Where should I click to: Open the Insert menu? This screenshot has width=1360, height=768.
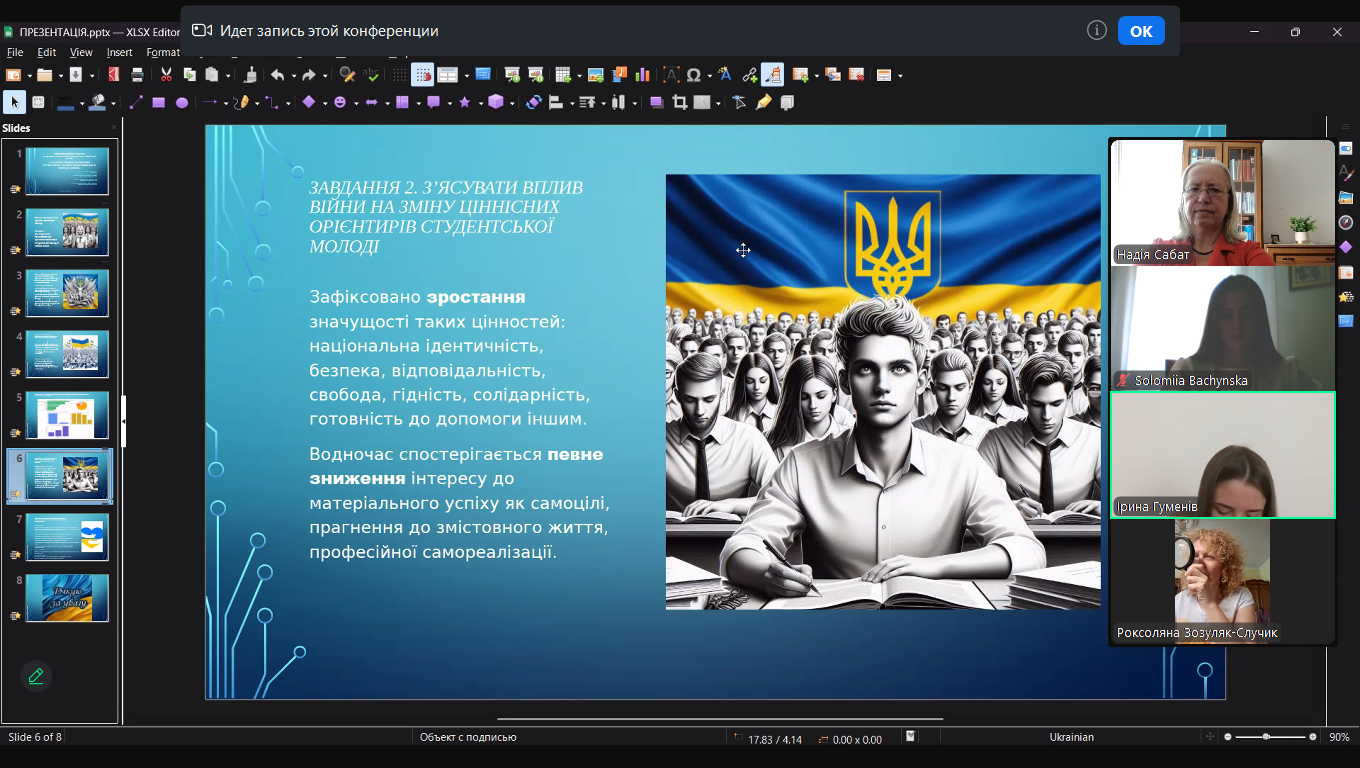(x=119, y=52)
